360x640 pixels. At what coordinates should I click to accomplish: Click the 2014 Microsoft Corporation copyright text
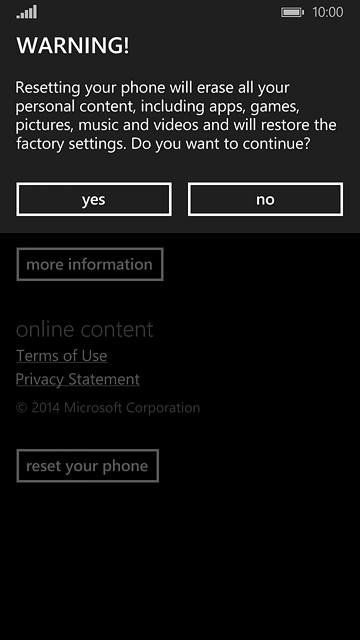(x=108, y=407)
